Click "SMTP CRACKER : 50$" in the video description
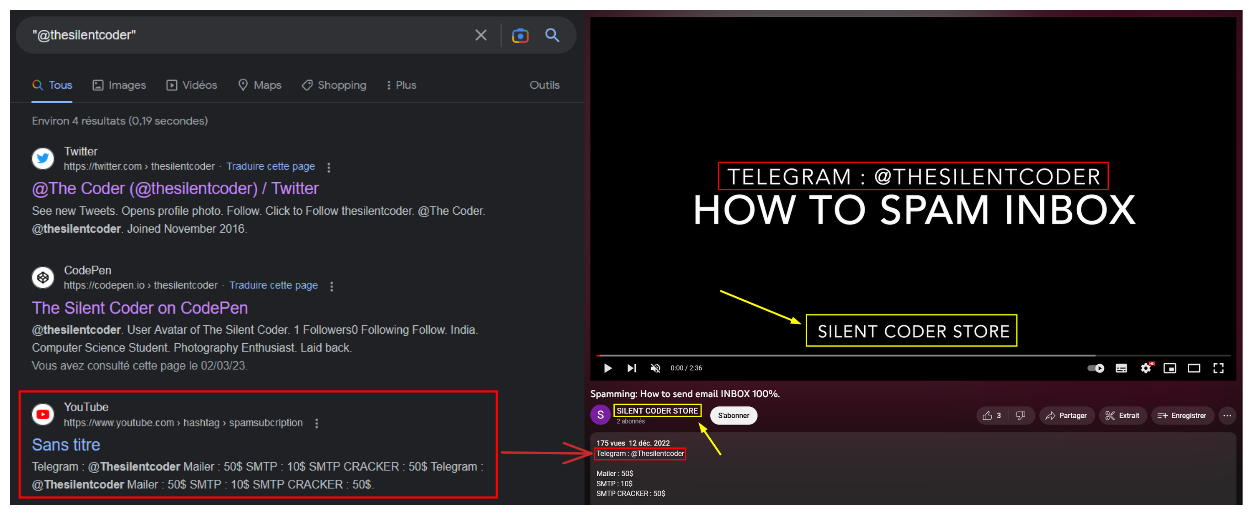 631,493
